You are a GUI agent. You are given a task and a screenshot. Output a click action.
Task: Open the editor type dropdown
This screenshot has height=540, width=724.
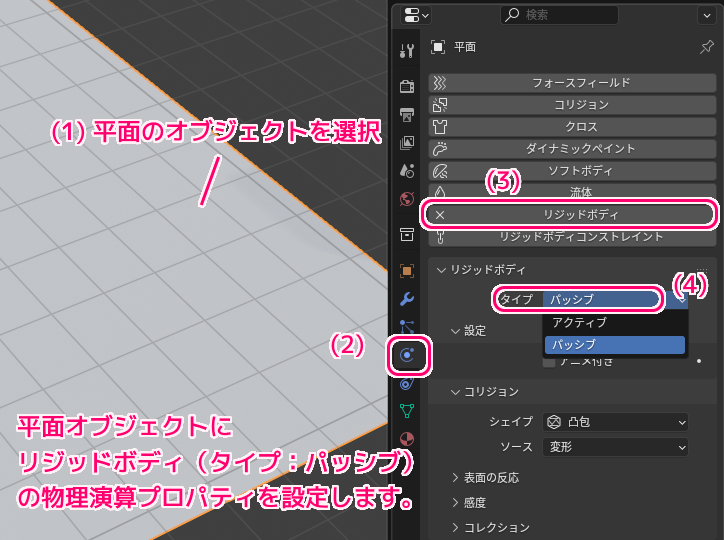point(416,15)
